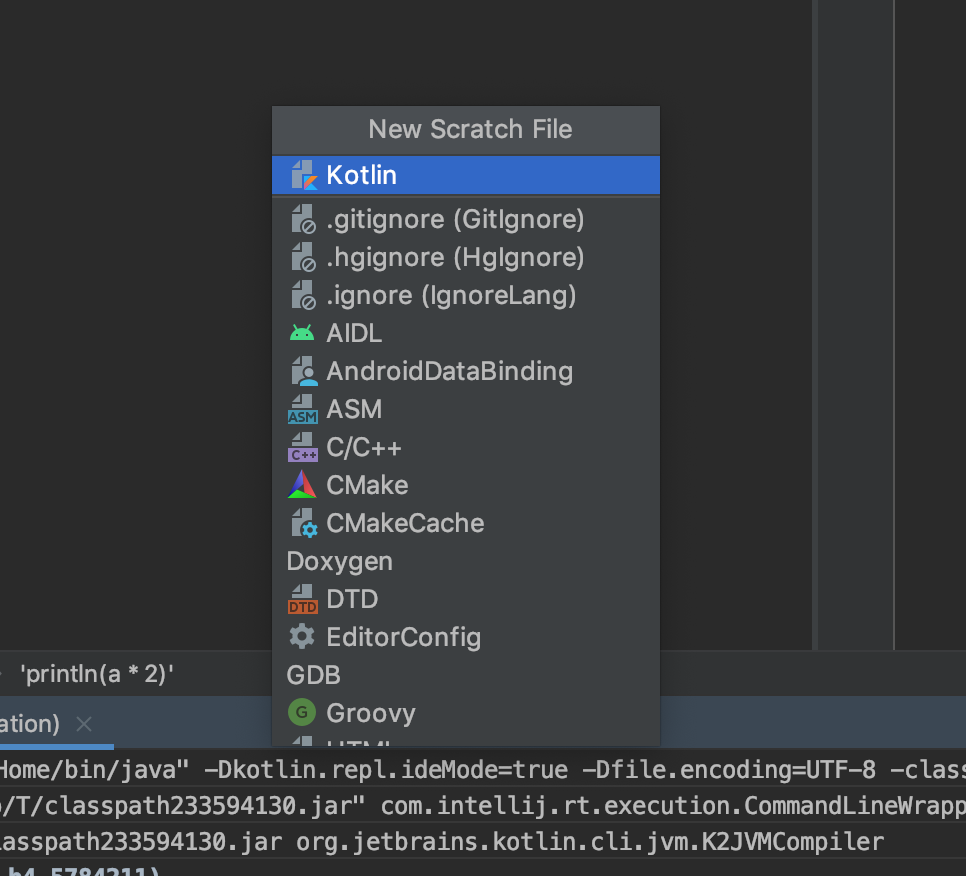Choose EditorConfig entry
This screenshot has height=876, width=966.
(466, 638)
